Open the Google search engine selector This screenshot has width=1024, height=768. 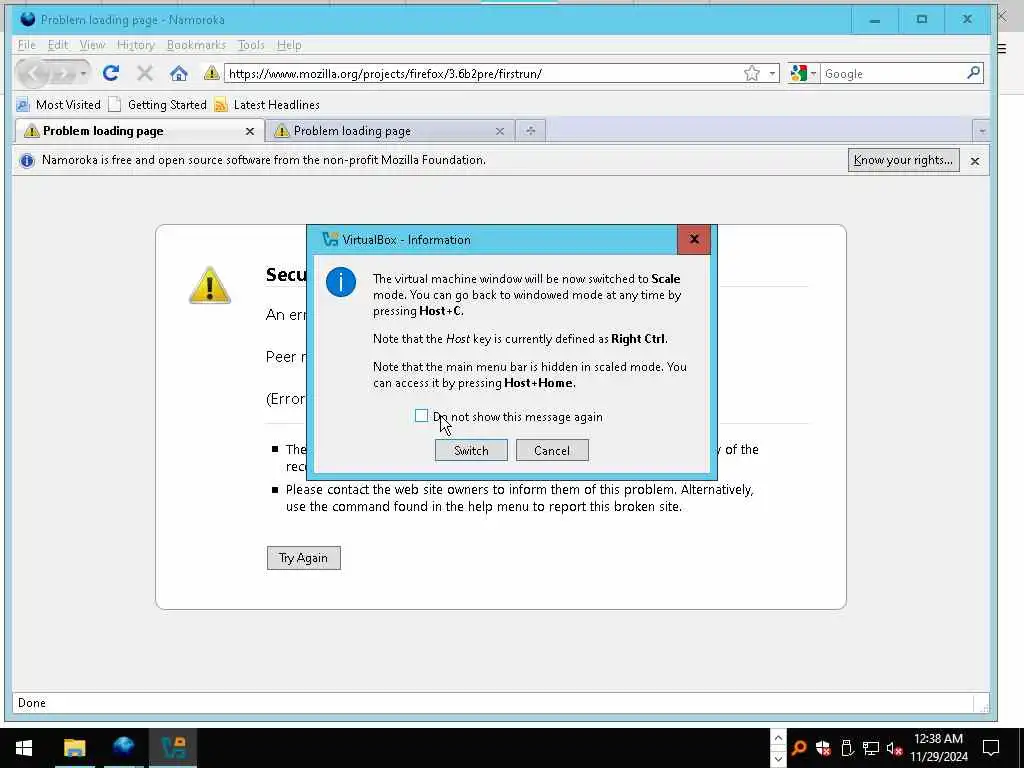coord(803,73)
